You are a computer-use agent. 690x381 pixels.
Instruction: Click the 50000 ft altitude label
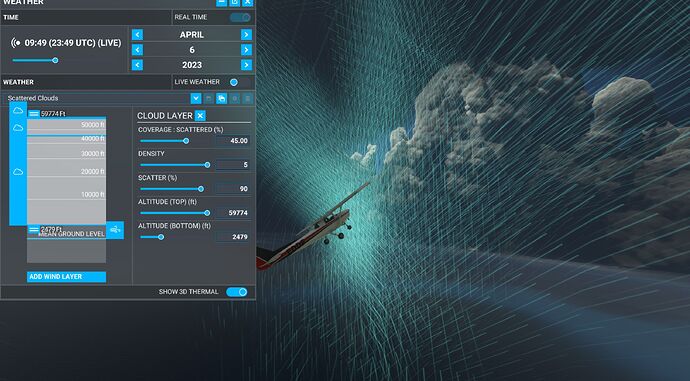tap(93, 125)
